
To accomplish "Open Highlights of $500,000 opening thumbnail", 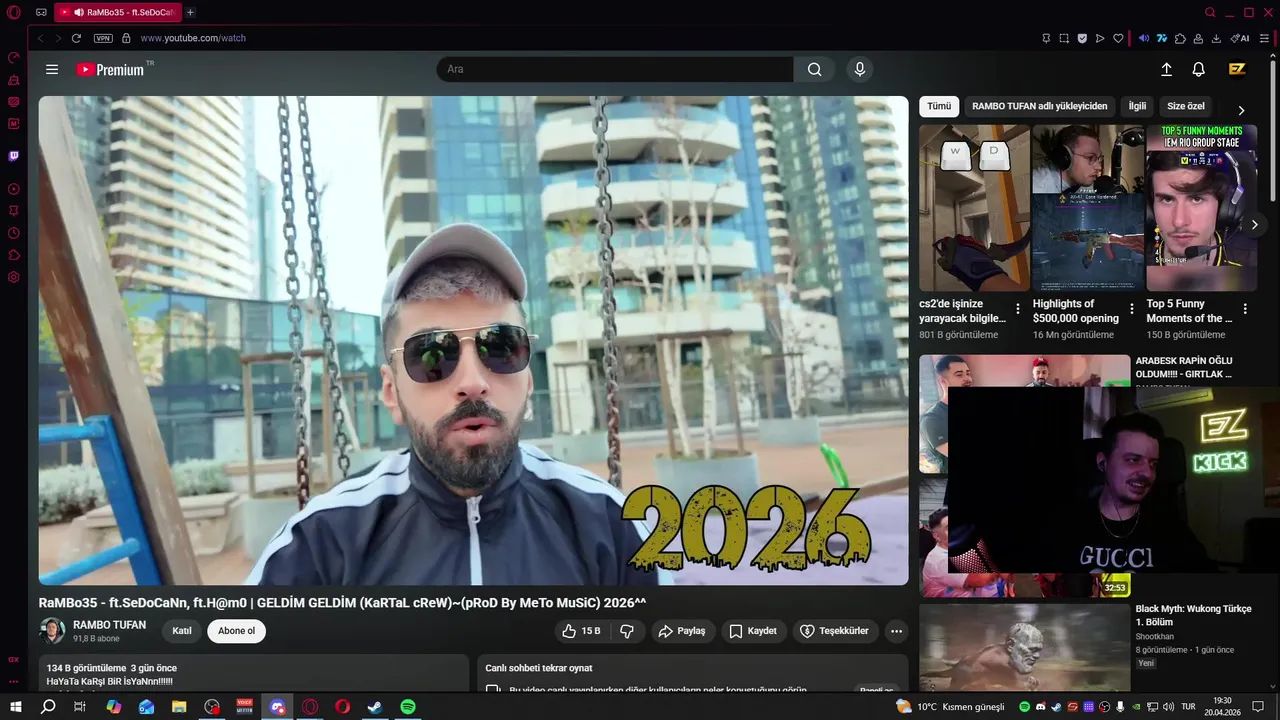I will click(1088, 208).
